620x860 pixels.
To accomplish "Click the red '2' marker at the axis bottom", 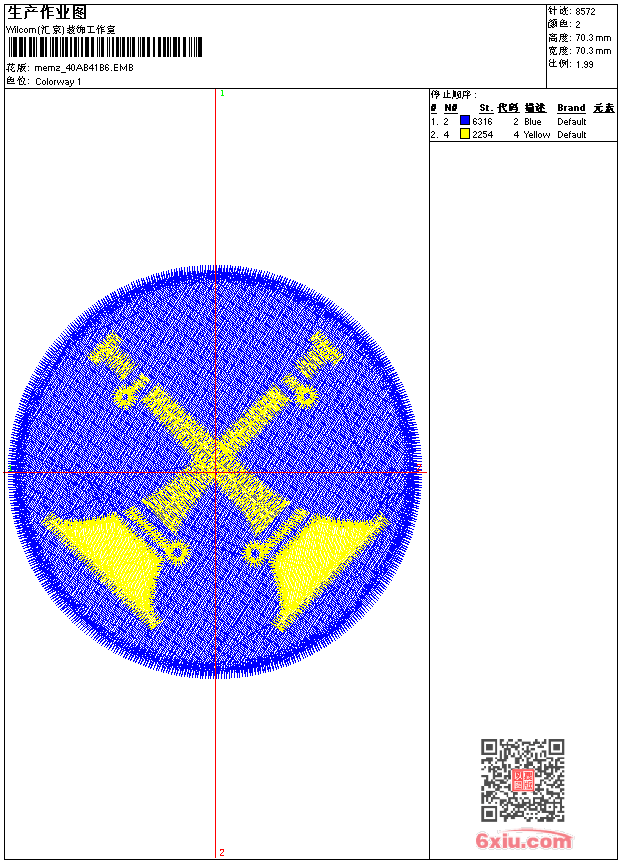I will (x=222, y=852).
